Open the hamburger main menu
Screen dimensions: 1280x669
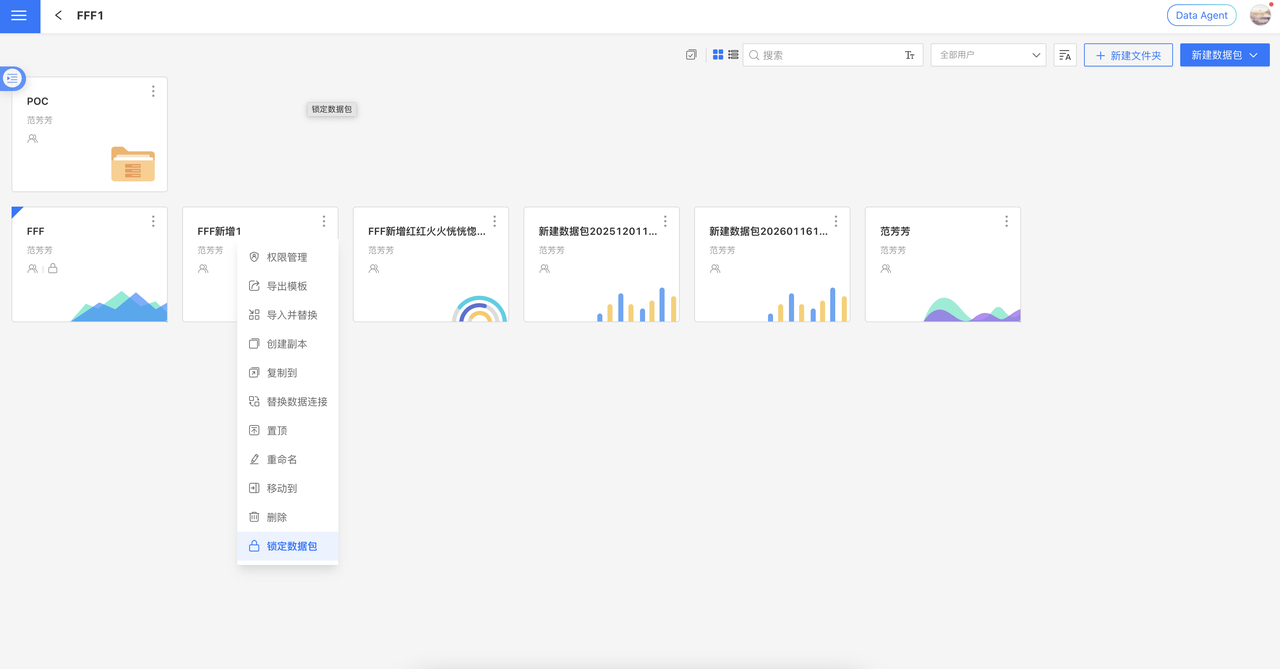[x=19, y=16]
